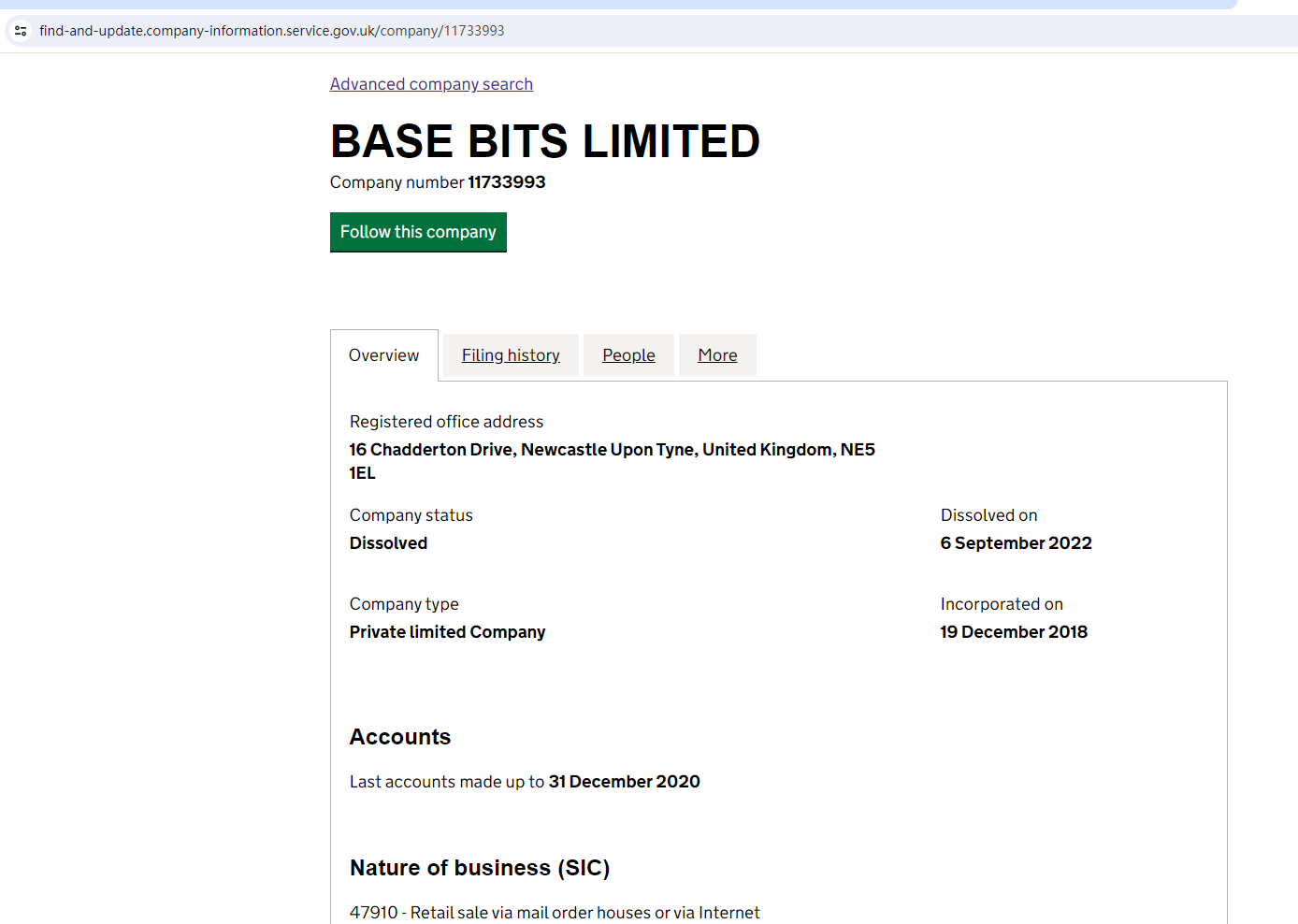The height and width of the screenshot is (924, 1298).
Task: Click the Nature of business (SIC) heading
Action: 479,868
